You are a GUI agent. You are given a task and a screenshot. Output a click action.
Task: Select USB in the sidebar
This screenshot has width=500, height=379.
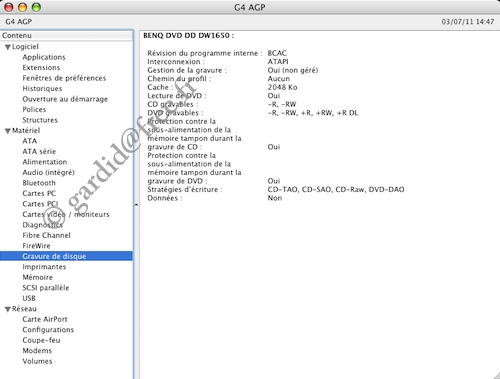[29, 298]
